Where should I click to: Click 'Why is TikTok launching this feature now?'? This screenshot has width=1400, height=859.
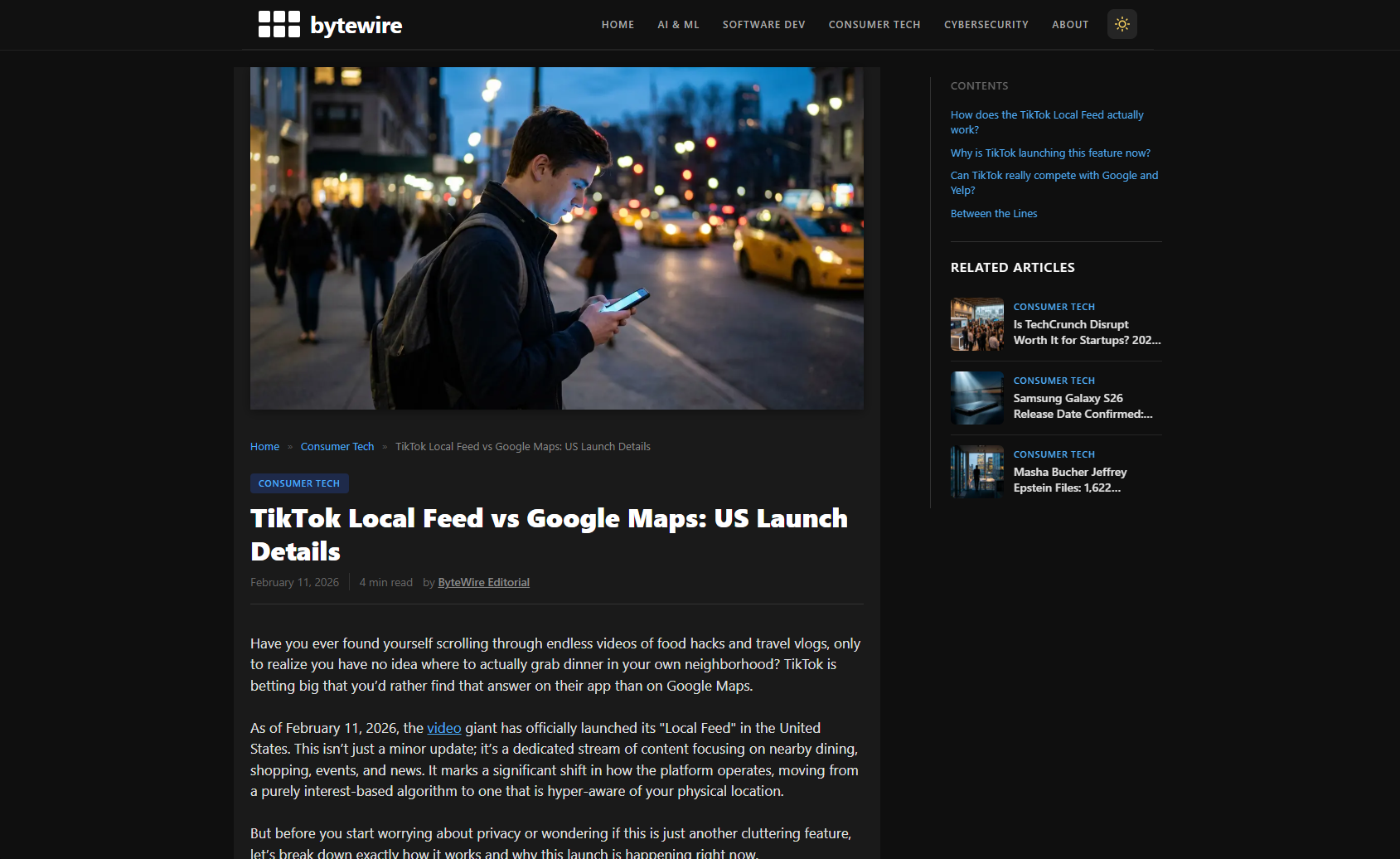pos(1050,153)
